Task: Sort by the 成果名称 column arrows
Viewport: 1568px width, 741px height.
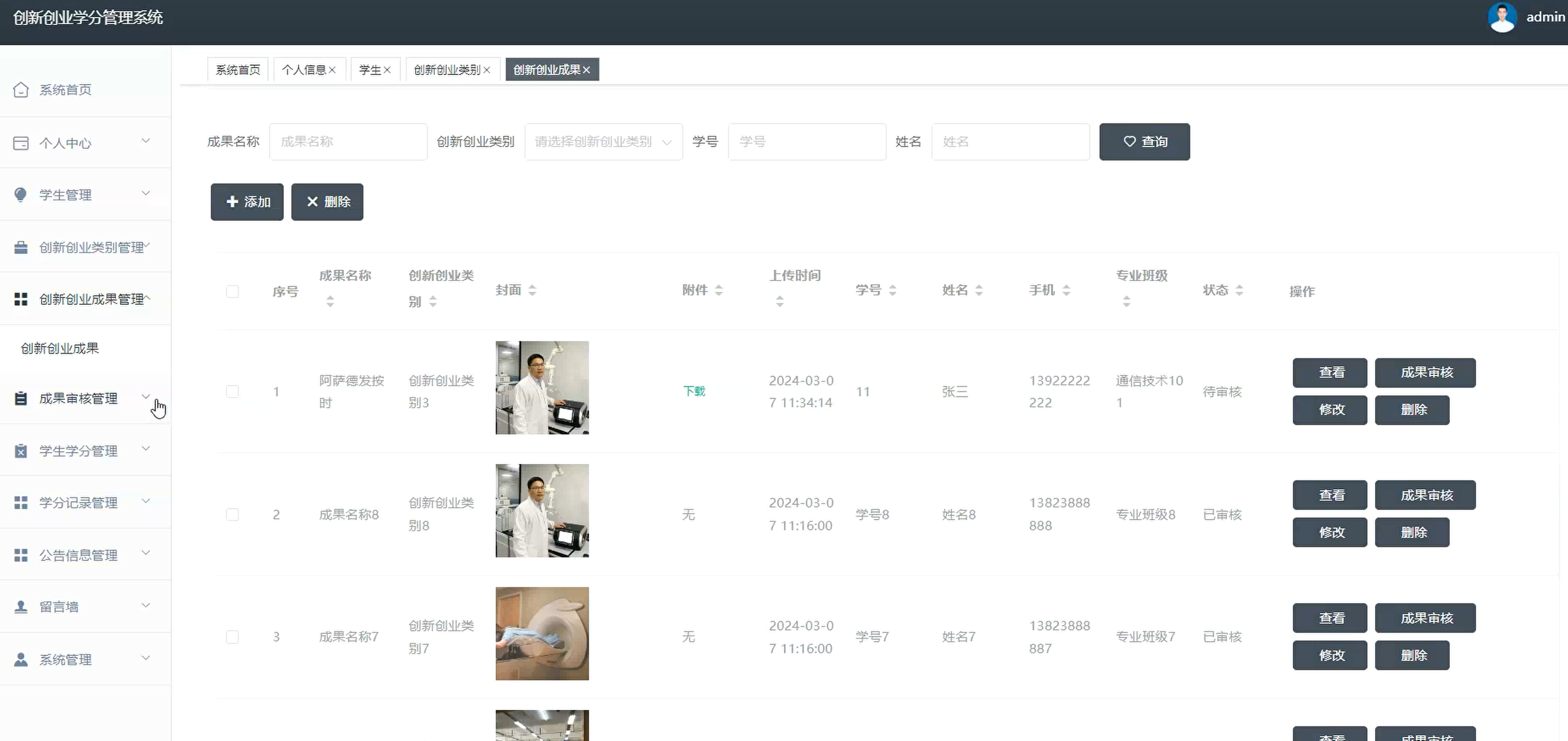Action: (330, 301)
